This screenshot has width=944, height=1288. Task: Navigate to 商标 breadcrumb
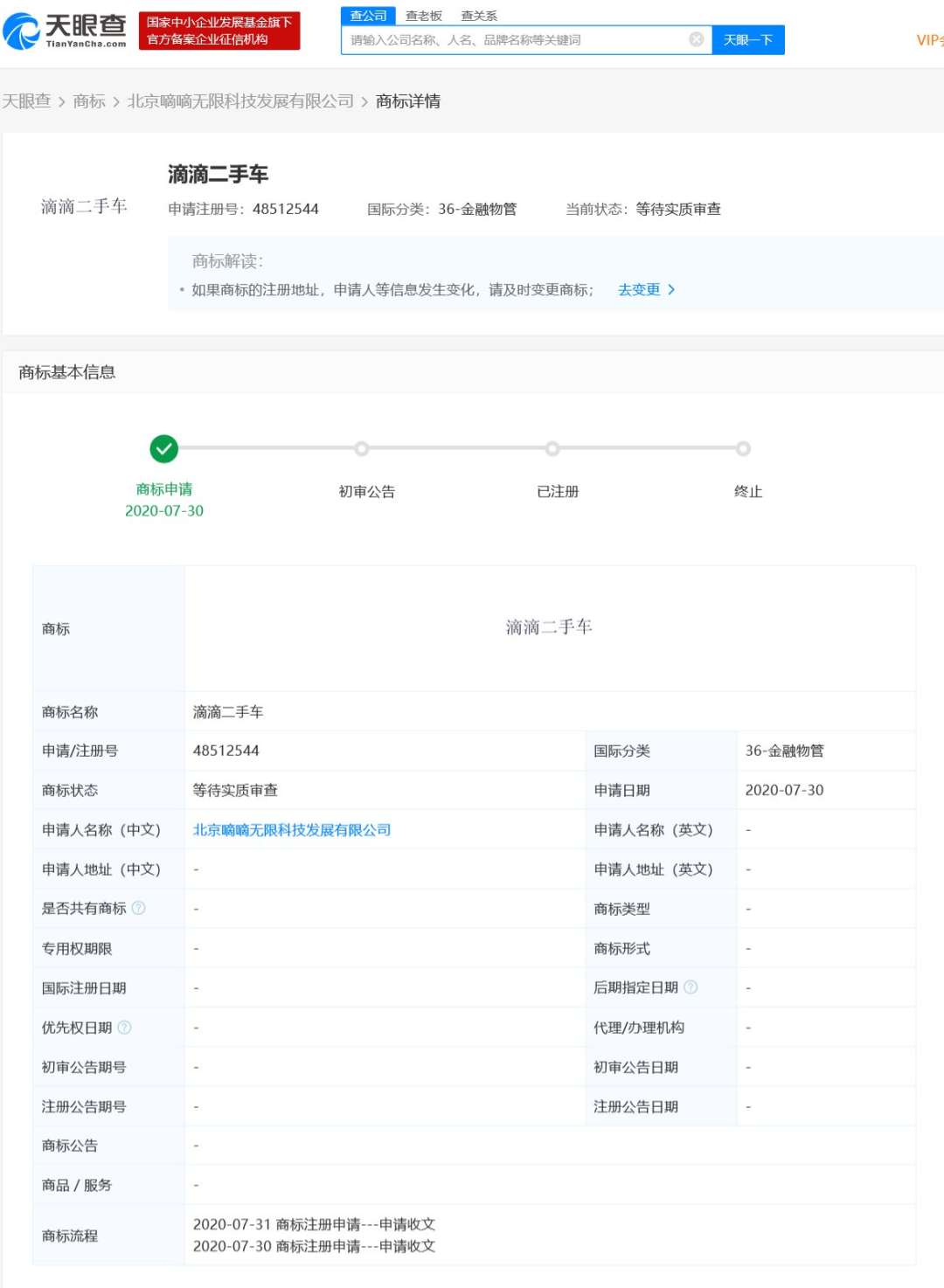click(89, 101)
